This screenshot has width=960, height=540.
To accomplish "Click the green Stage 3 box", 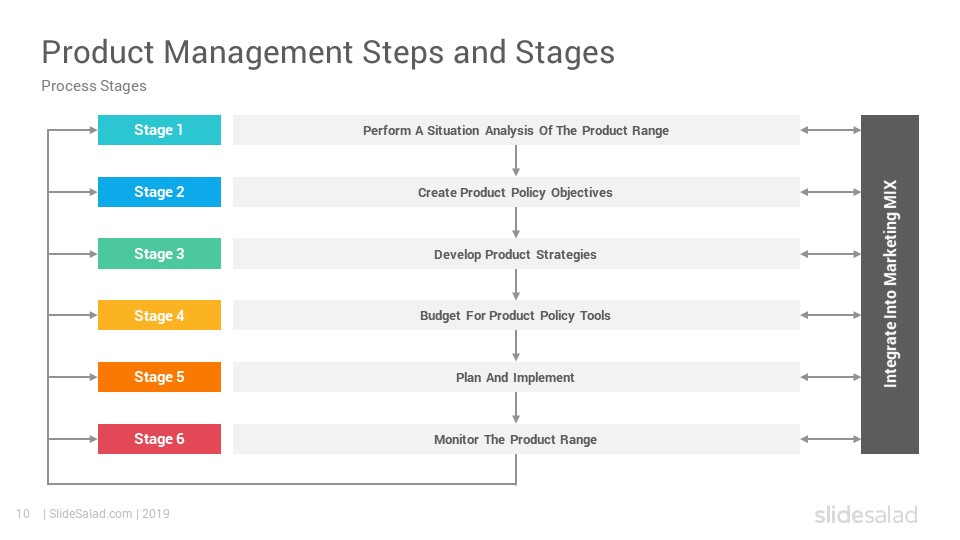I will point(159,253).
